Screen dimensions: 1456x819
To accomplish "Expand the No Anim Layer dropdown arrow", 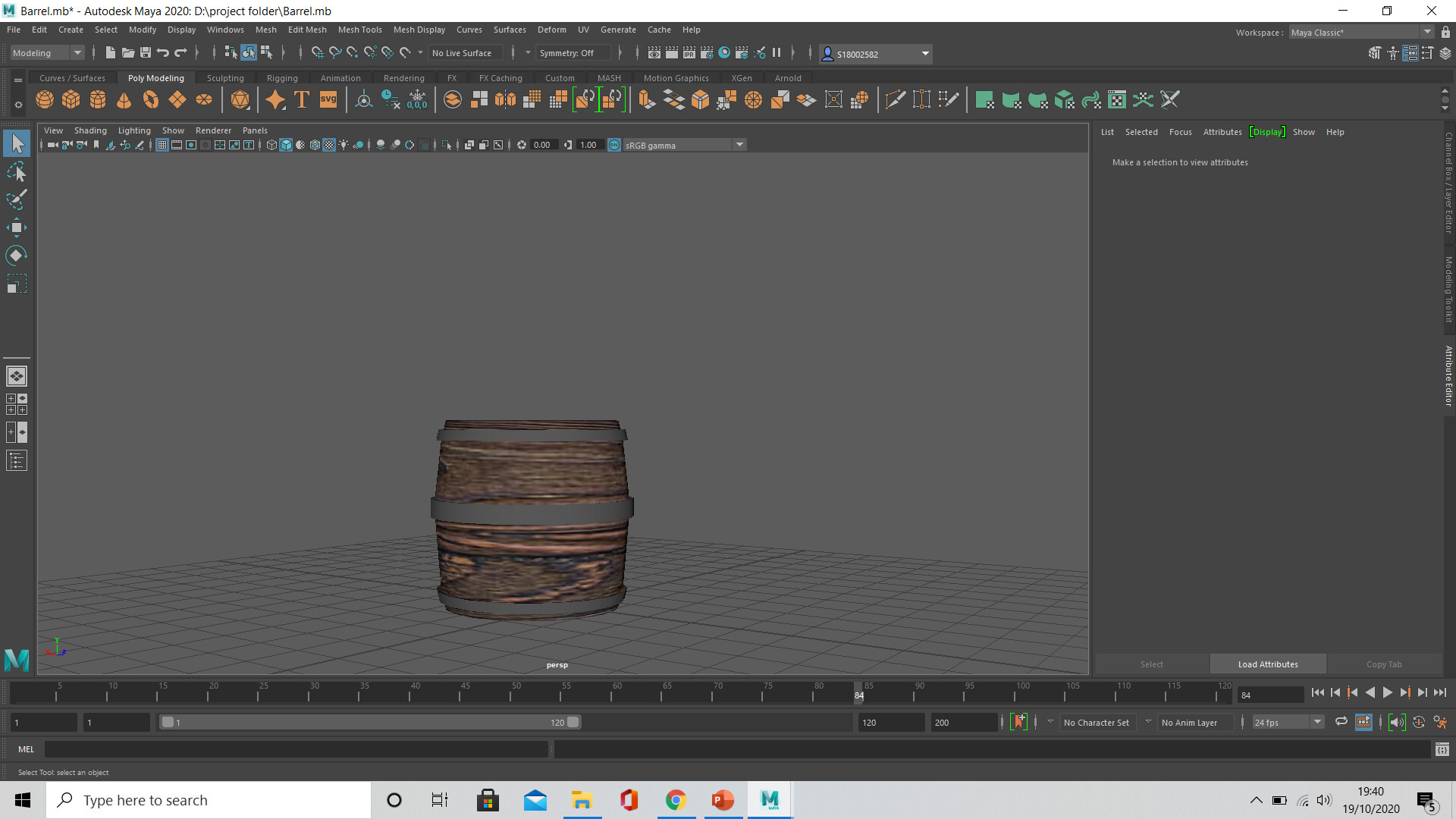I will (1148, 722).
